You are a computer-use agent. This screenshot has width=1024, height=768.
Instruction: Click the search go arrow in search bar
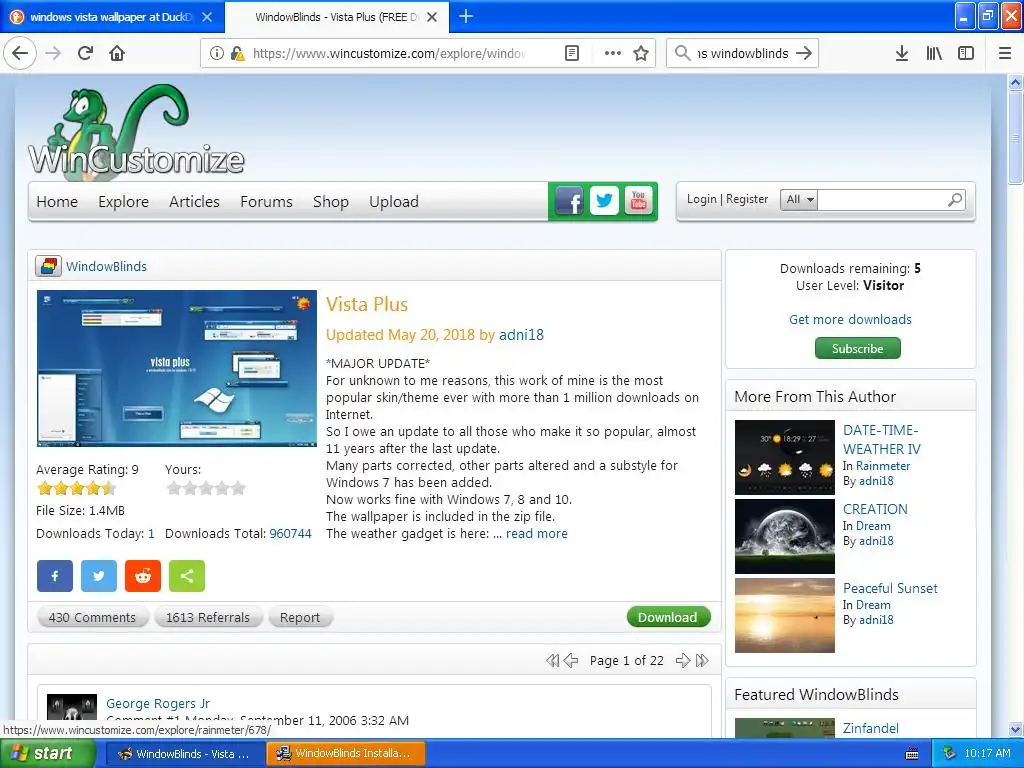pyautogui.click(x=804, y=53)
